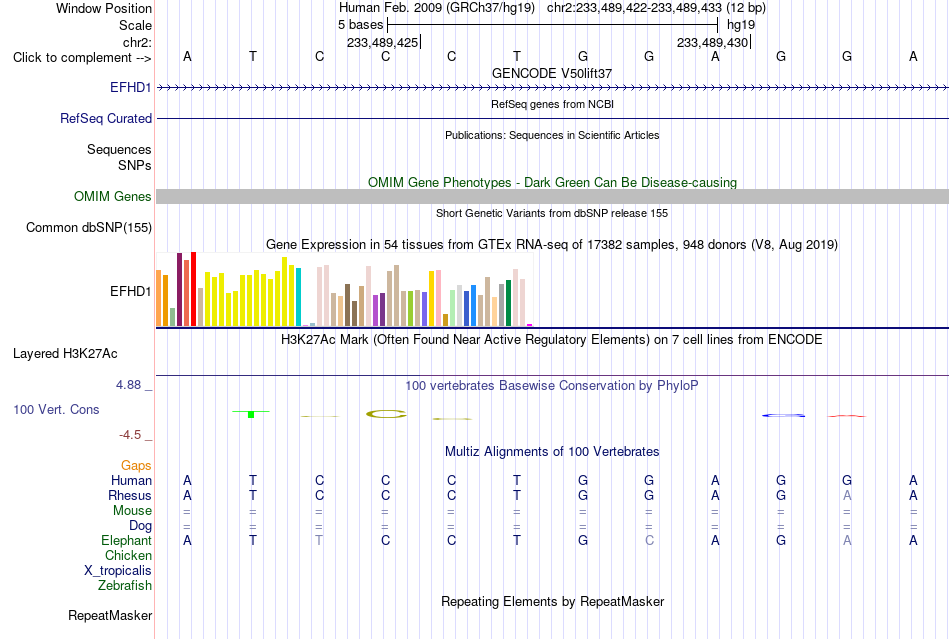This screenshot has width=950, height=639.
Task: Click the green T conservation bar in PhyloP track
Action: 251,414
